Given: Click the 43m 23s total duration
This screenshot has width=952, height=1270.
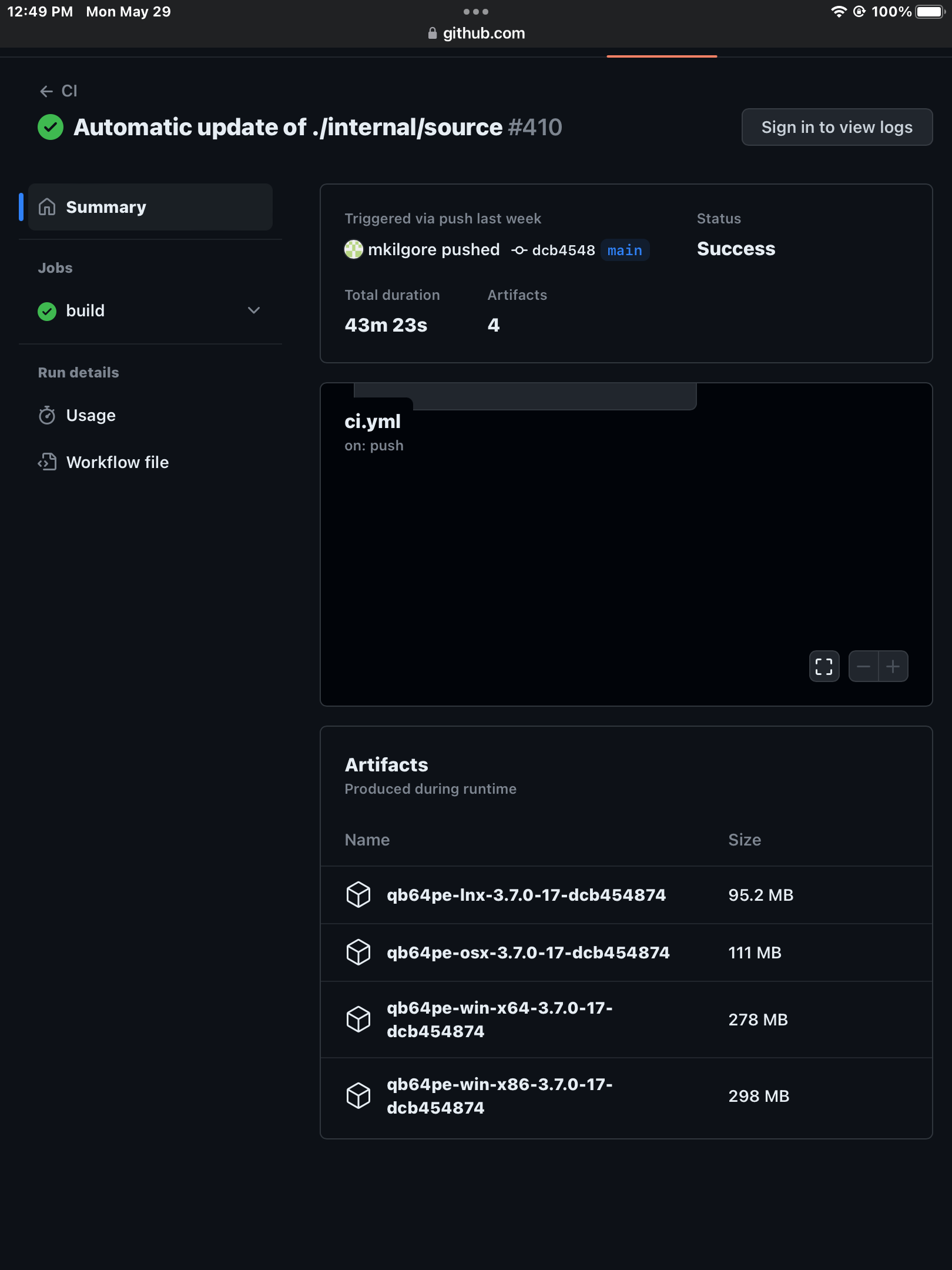Looking at the screenshot, I should point(386,325).
